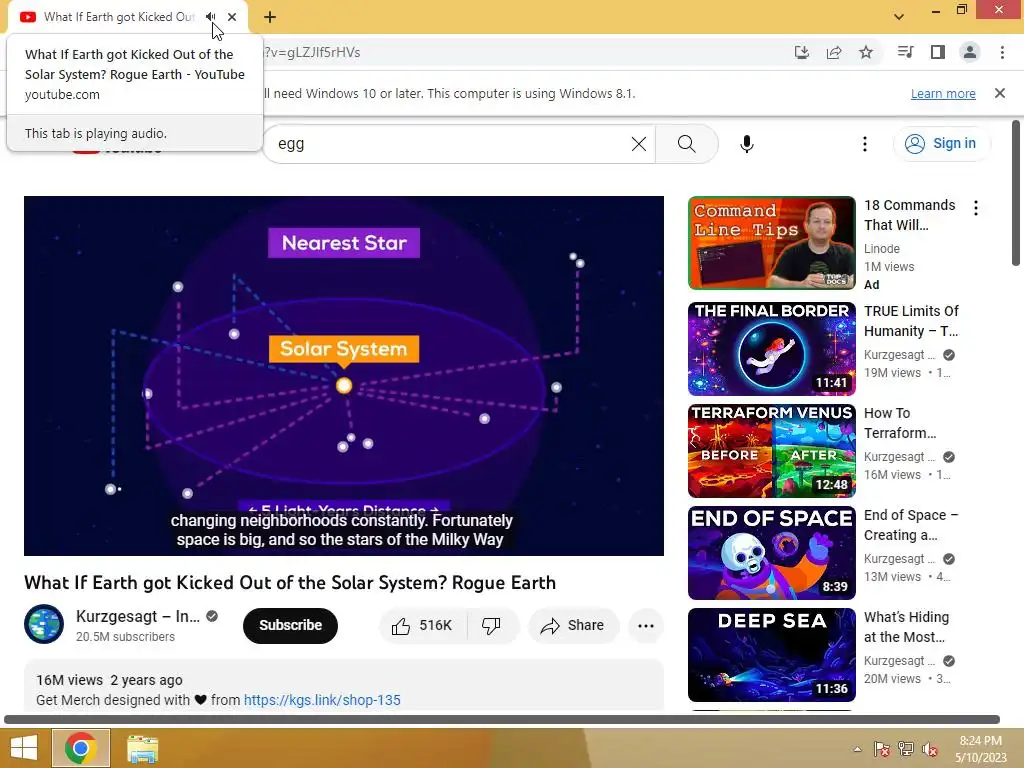Open YouTube settings three-dot menu
The width and height of the screenshot is (1024, 768).
coord(865,144)
